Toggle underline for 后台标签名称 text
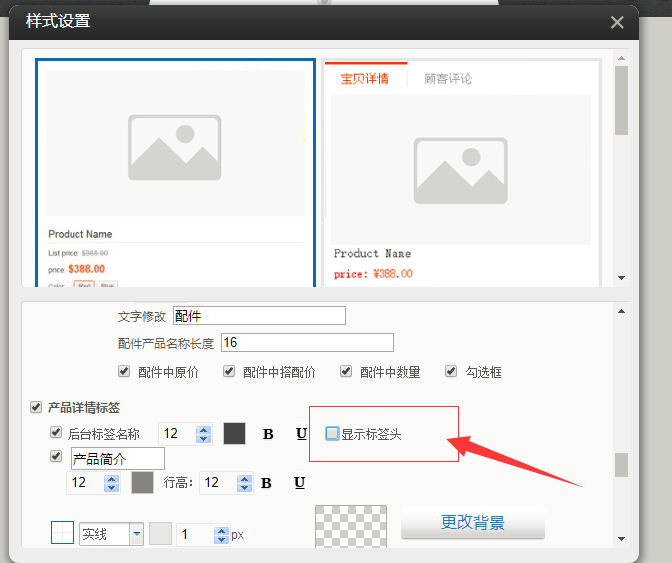Viewport: 672px width, 563px height. pyautogui.click(x=300, y=434)
